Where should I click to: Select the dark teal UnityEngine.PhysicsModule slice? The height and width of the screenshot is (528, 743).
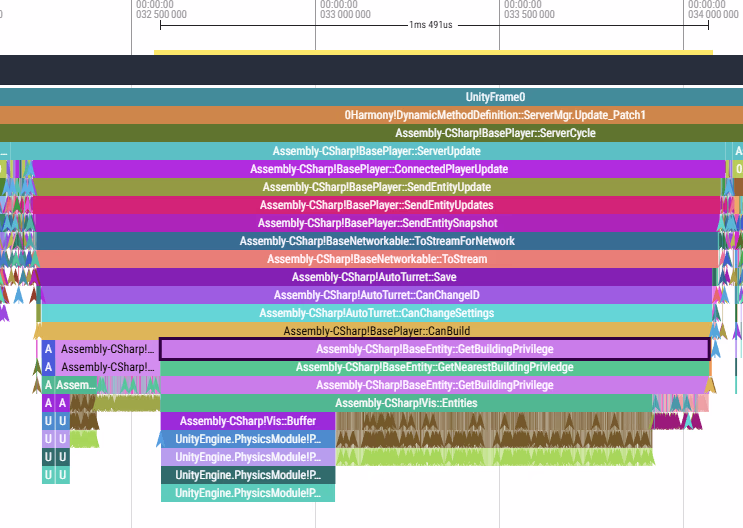(248, 475)
